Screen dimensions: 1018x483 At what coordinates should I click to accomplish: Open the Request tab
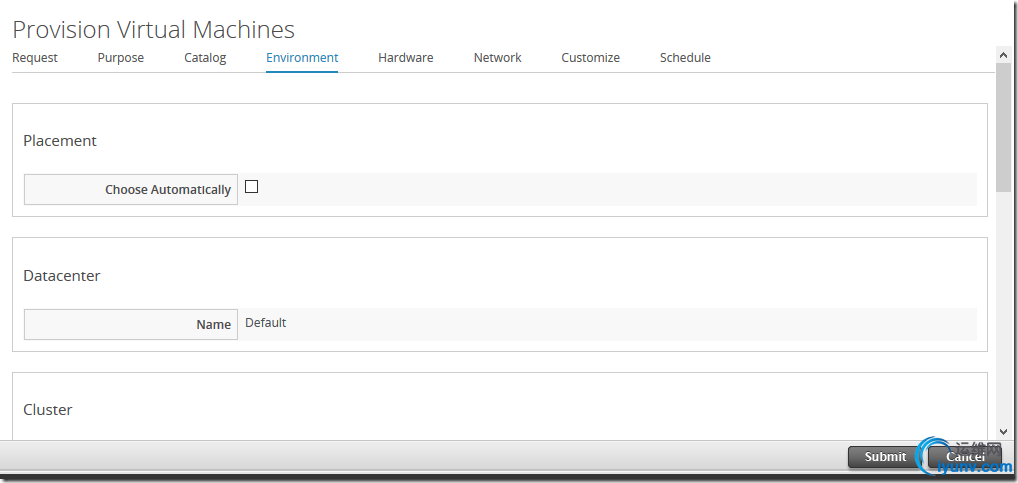point(35,58)
